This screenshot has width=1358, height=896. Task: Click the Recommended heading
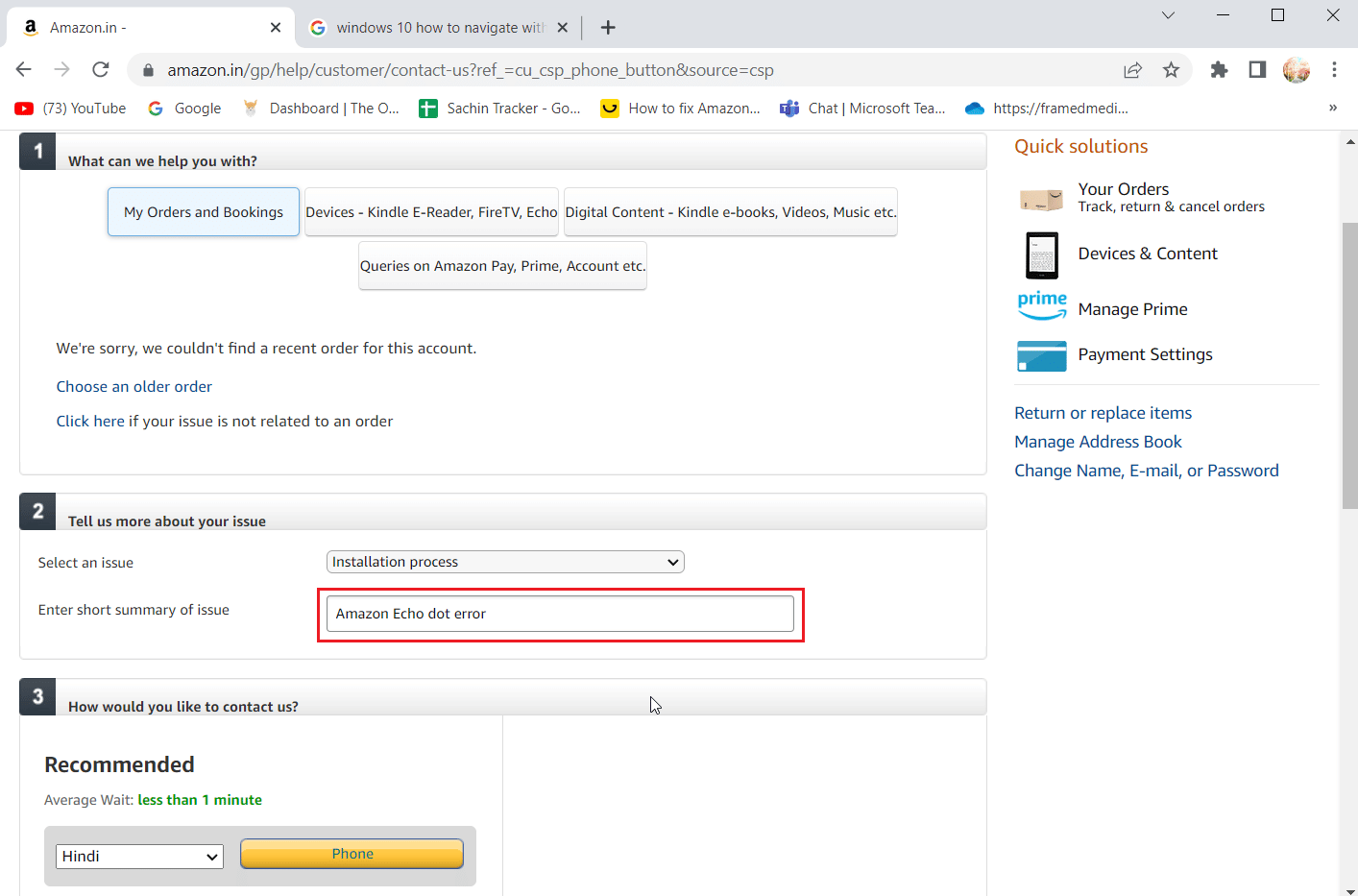[x=119, y=764]
